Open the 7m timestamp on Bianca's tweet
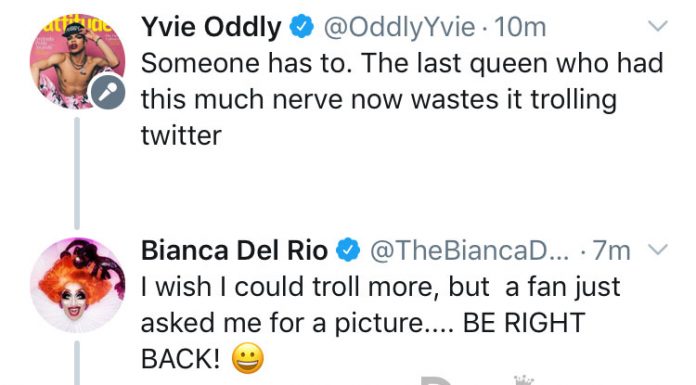The height and width of the screenshot is (385, 696). tap(612, 250)
